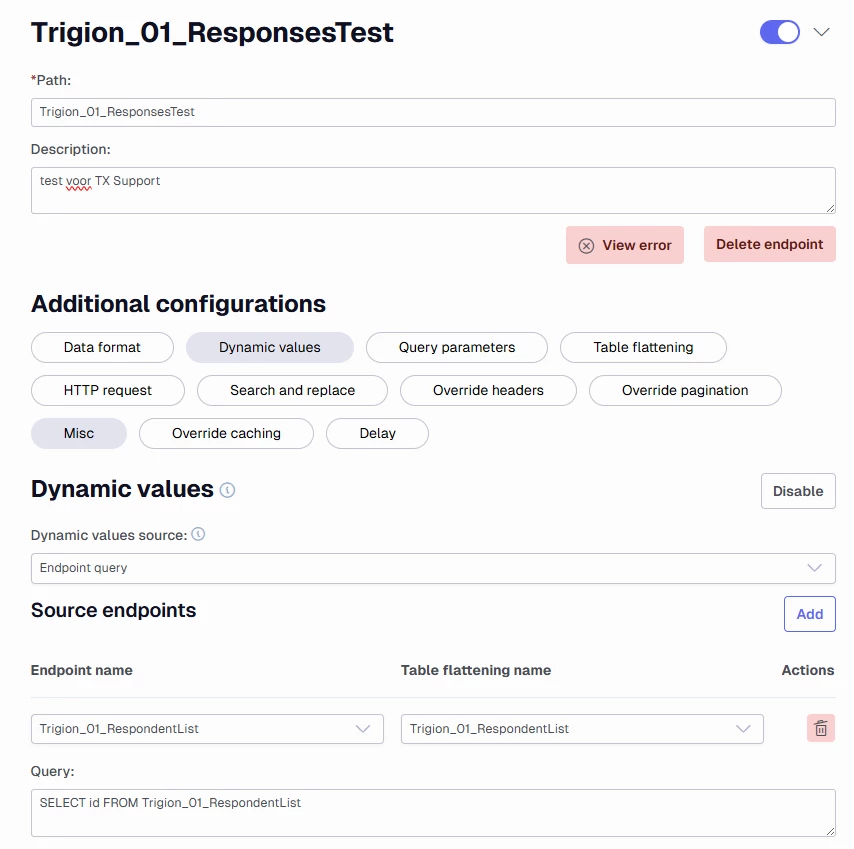Toggle the Misc configuration pill
The height and width of the screenshot is (849, 854).
[79, 433]
